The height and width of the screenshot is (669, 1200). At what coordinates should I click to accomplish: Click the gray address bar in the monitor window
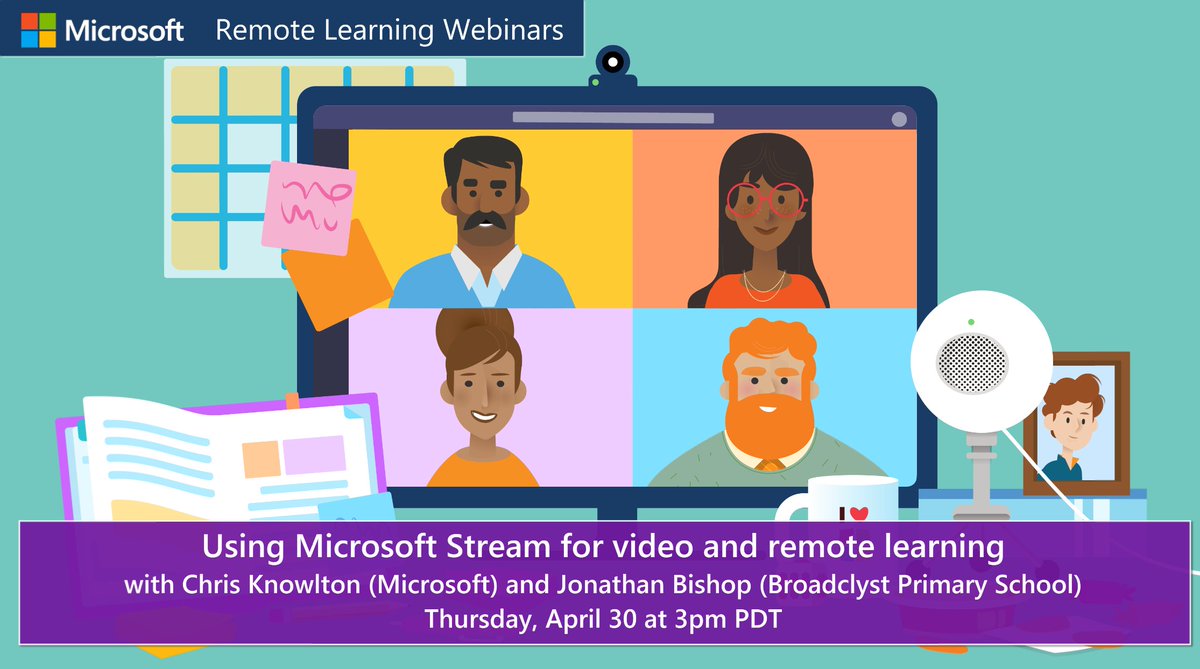click(x=613, y=117)
